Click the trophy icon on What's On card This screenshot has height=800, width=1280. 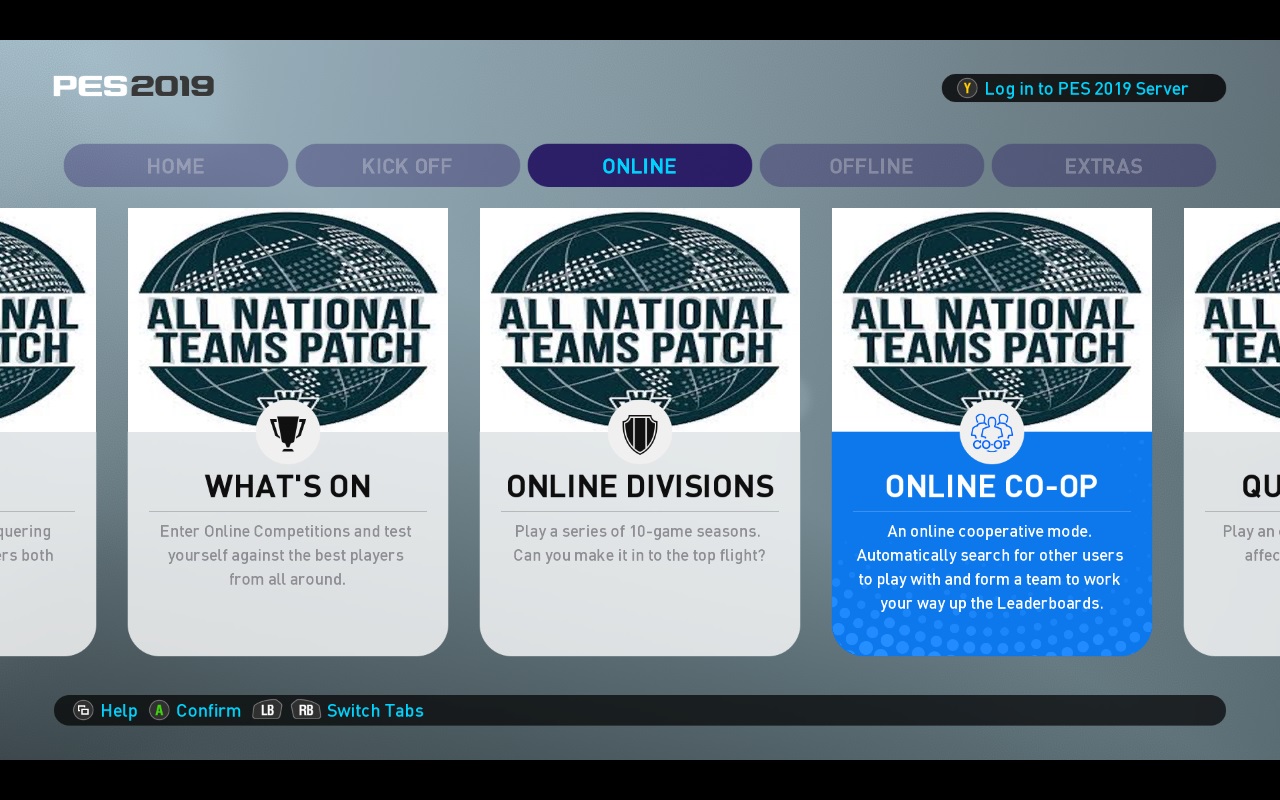pos(288,432)
